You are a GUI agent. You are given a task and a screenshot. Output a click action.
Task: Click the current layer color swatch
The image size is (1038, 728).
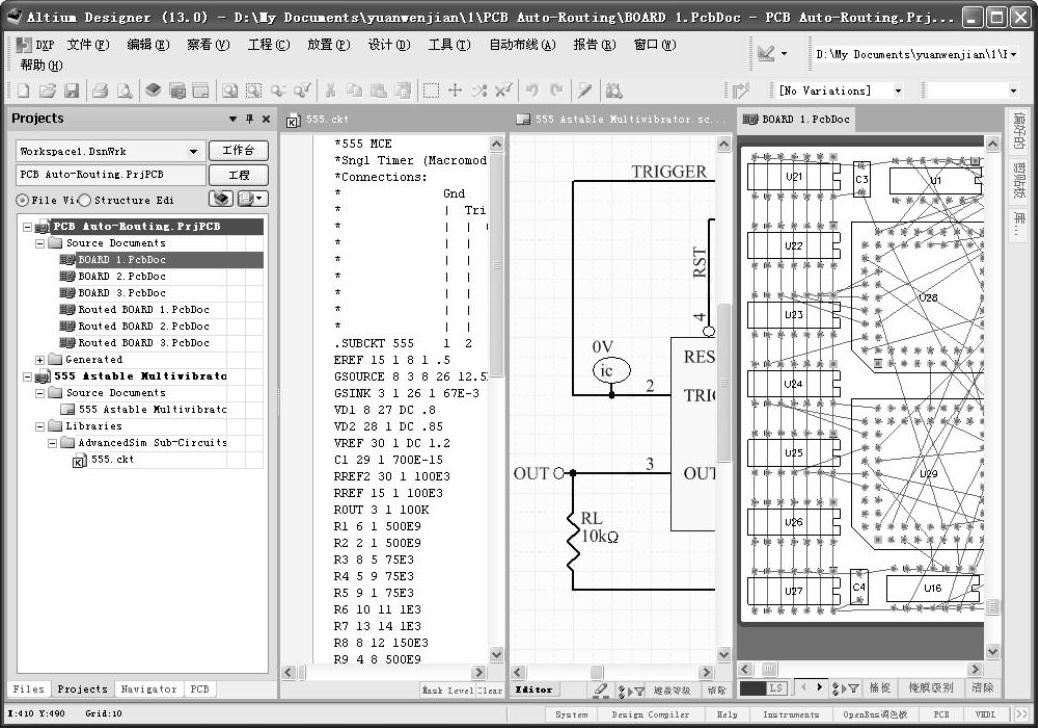(x=752, y=688)
